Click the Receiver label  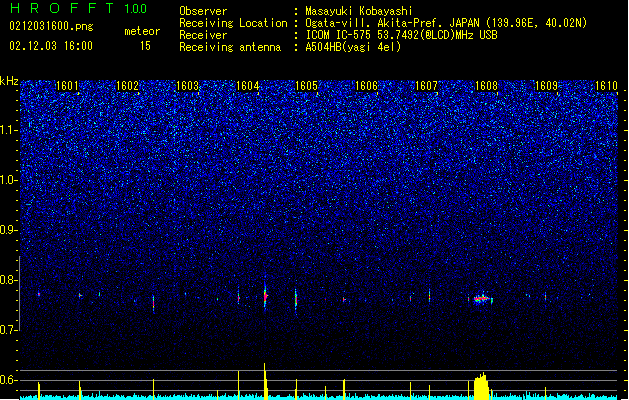click(x=203, y=35)
